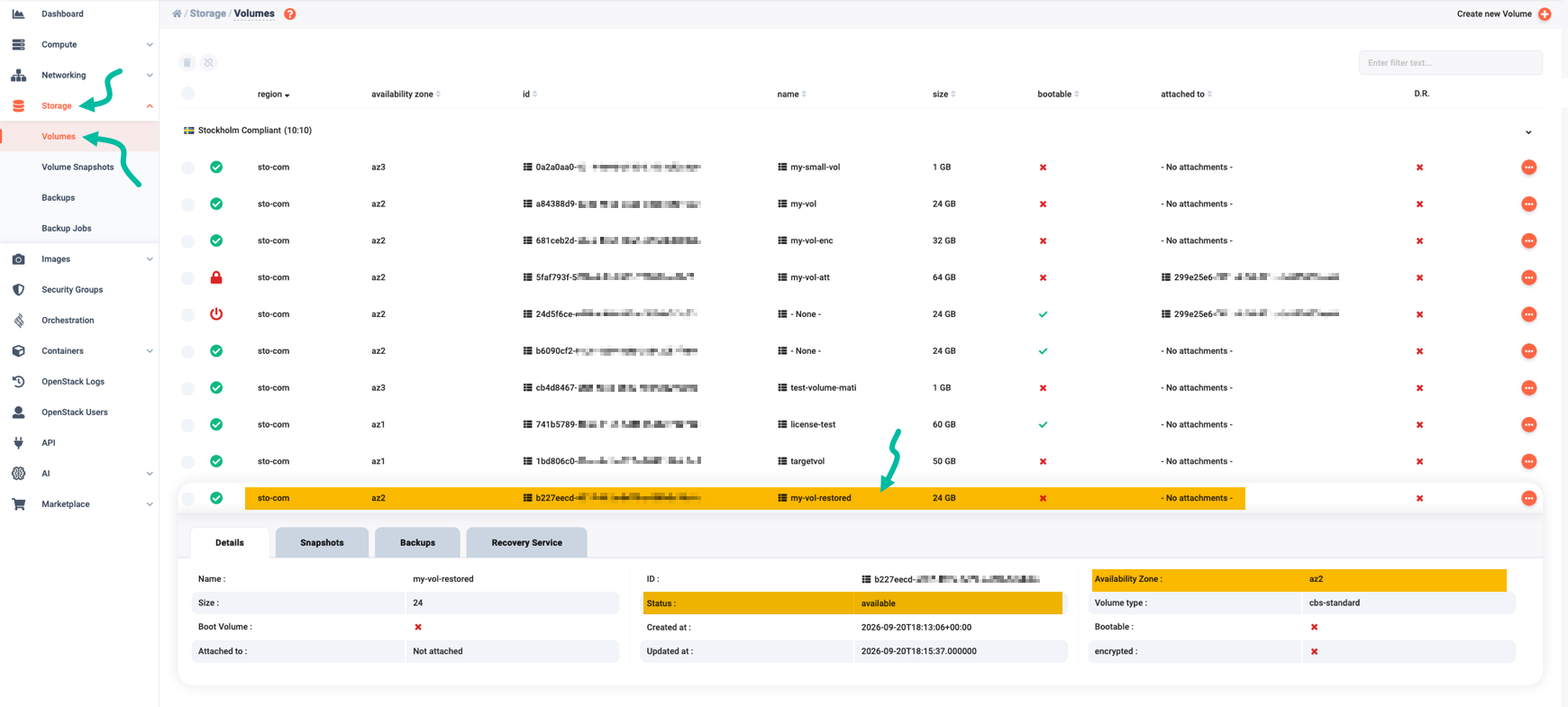Switch to the Snapshots tab
The image size is (1568, 707).
click(322, 542)
